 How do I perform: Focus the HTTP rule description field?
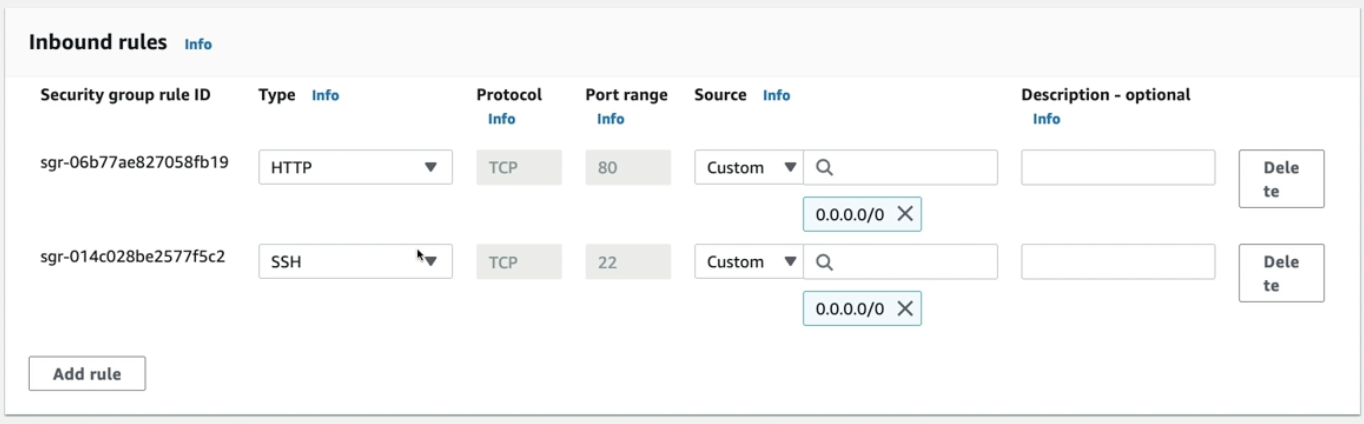point(1118,168)
